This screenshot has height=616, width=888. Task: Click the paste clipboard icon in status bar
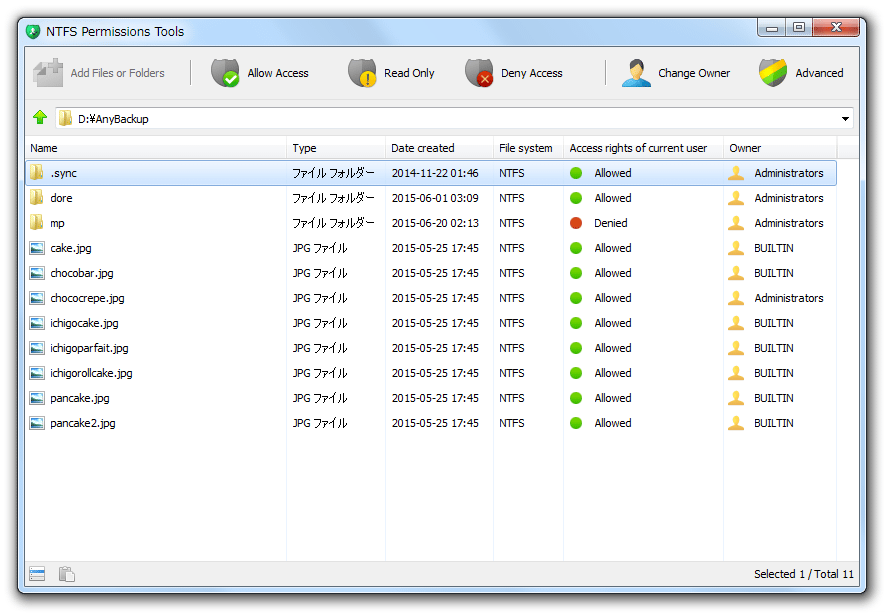[x=67, y=574]
